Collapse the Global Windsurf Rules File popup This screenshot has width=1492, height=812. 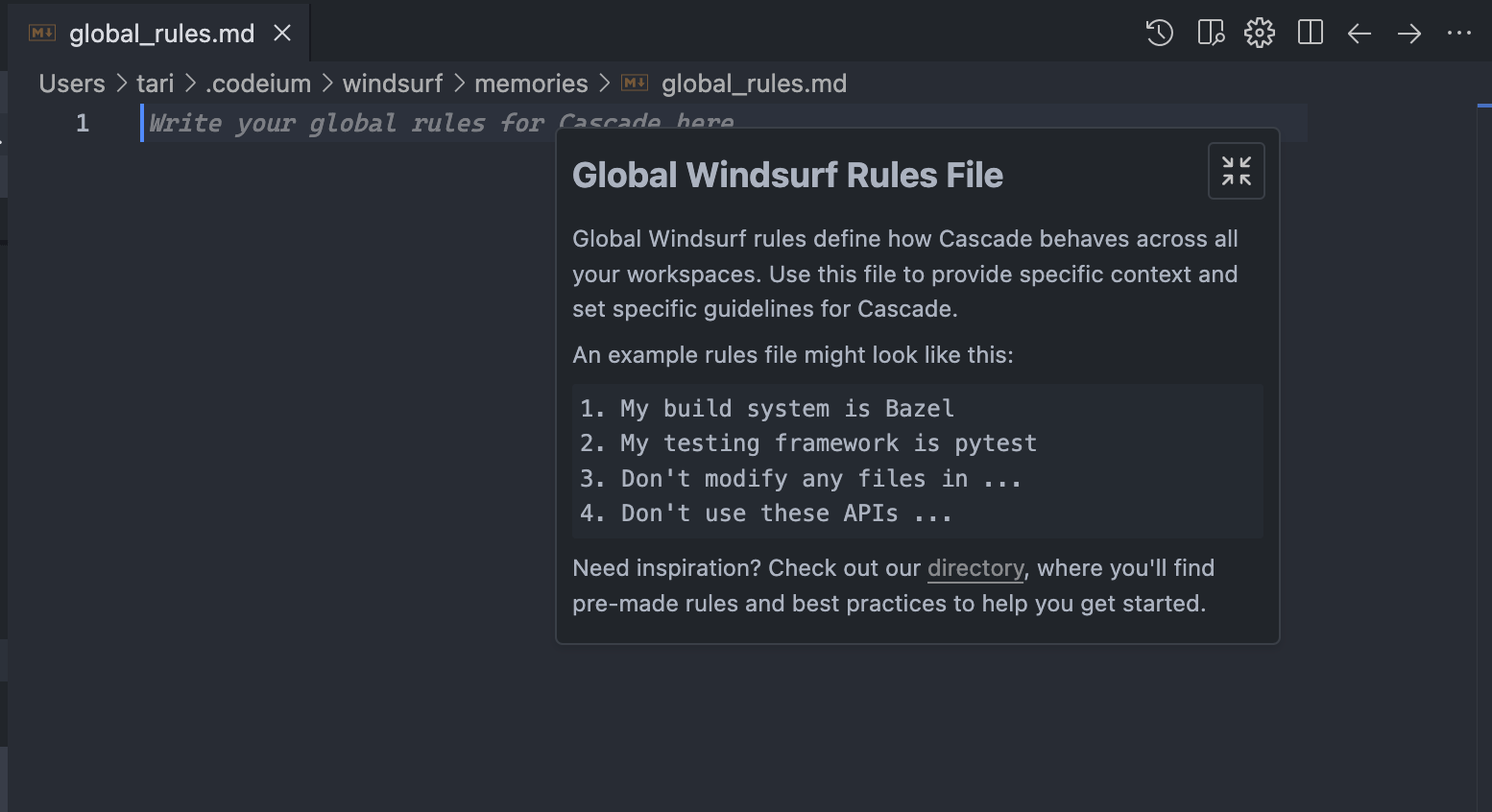pos(1237,171)
